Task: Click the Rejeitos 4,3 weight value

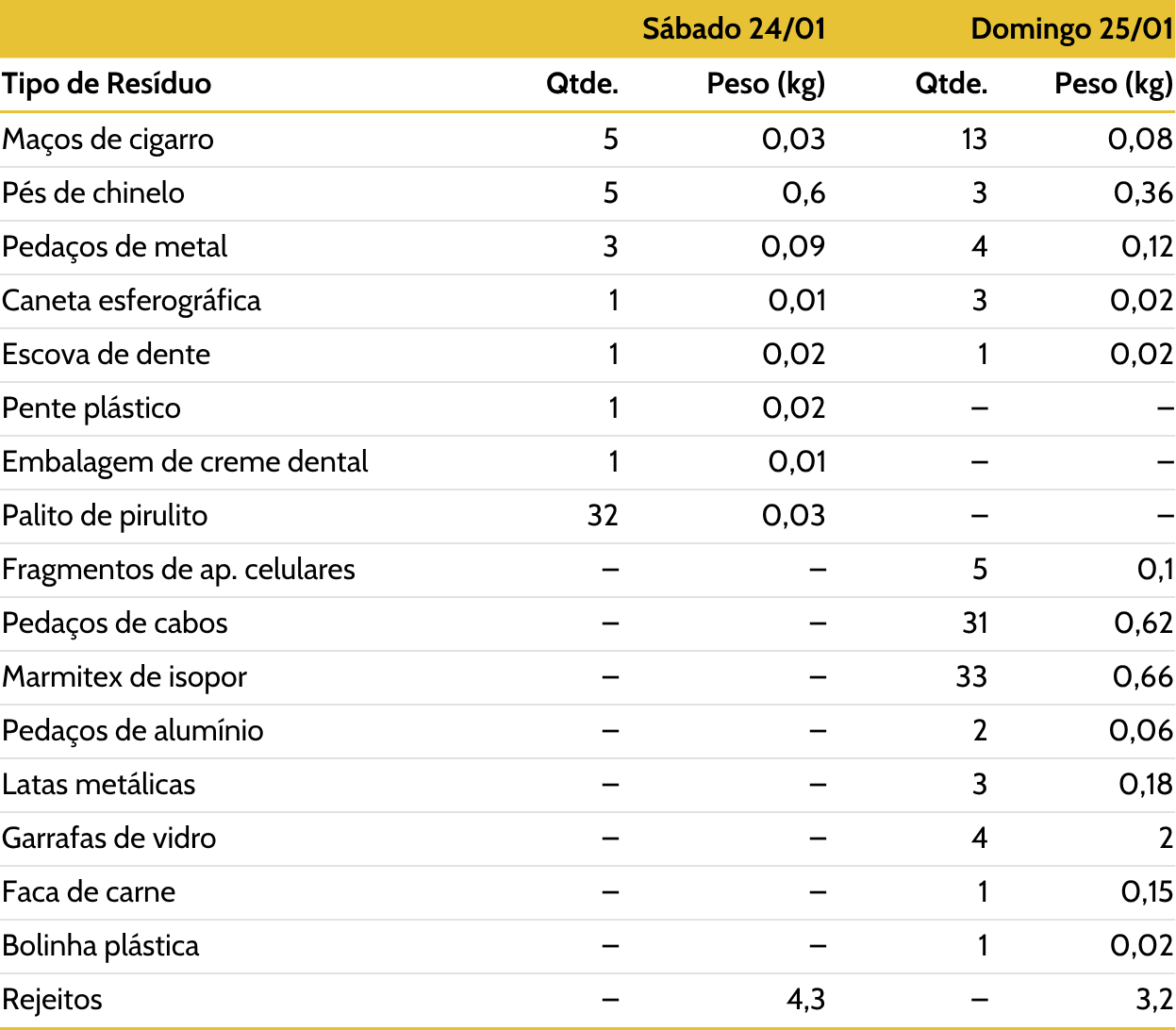Action: pos(806,999)
